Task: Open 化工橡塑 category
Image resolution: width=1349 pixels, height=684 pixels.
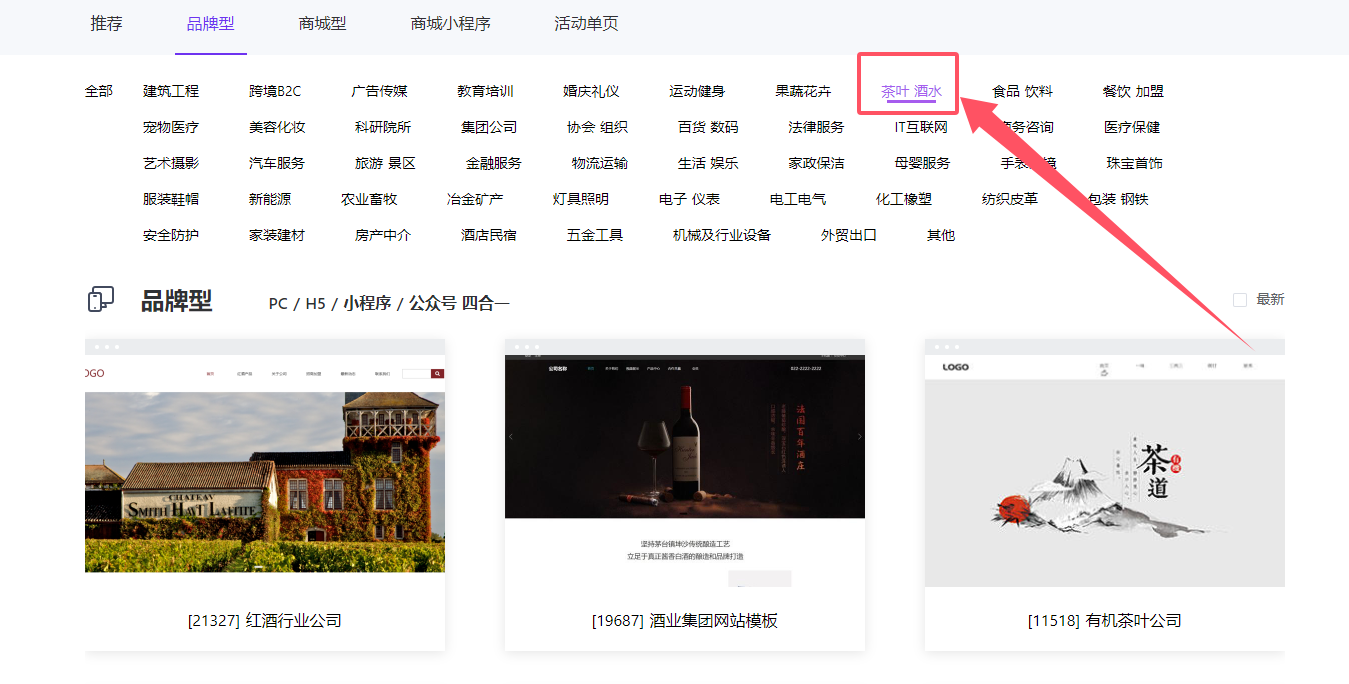Action: click(904, 199)
